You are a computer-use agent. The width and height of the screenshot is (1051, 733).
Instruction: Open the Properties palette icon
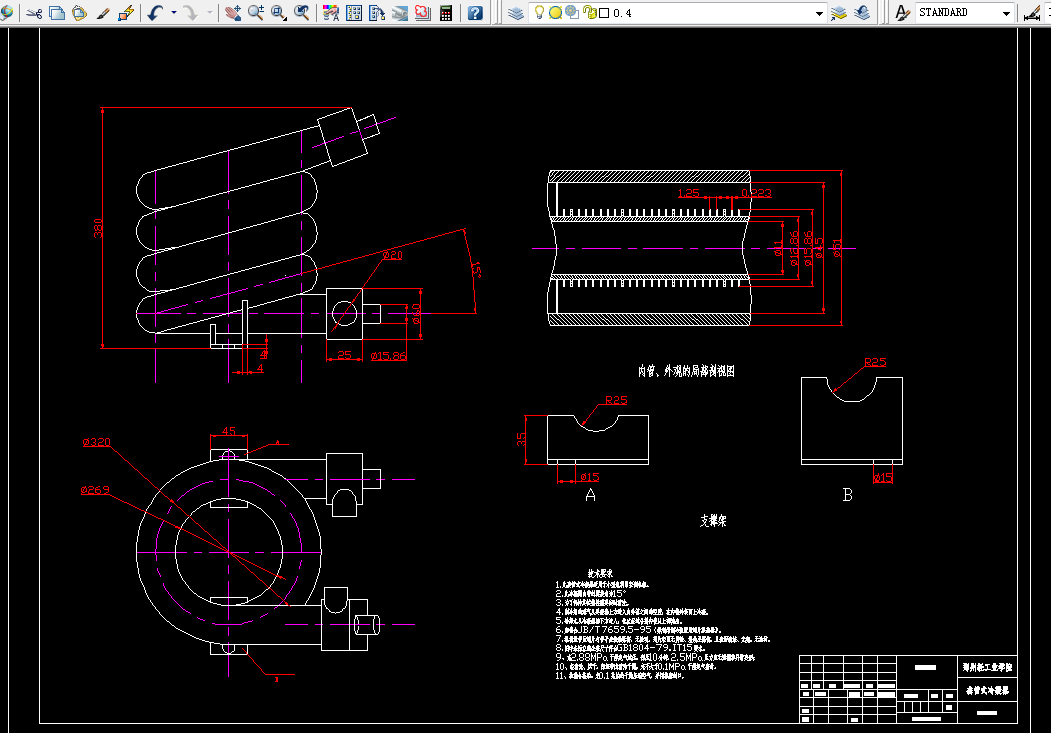point(331,13)
